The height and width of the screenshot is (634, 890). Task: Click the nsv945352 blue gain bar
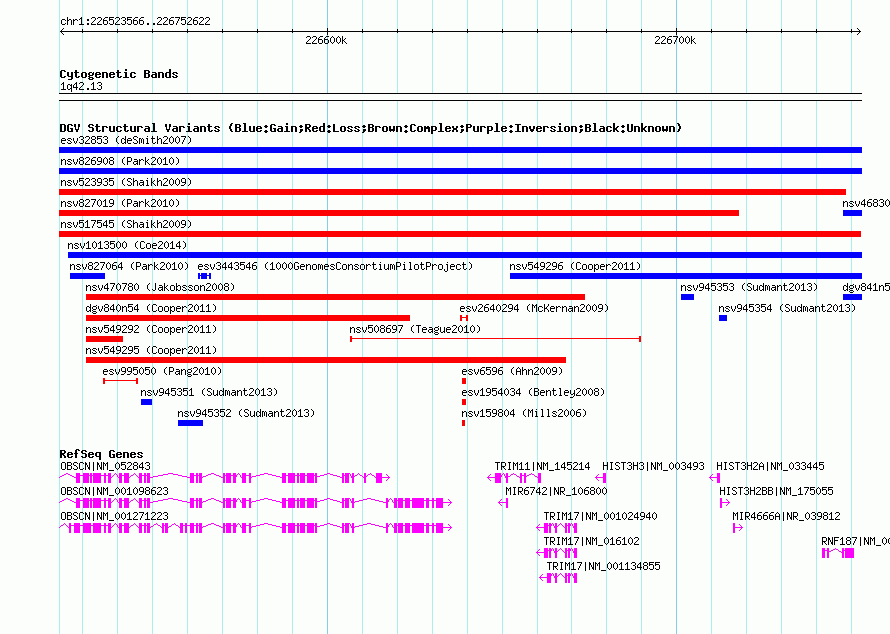pos(190,423)
